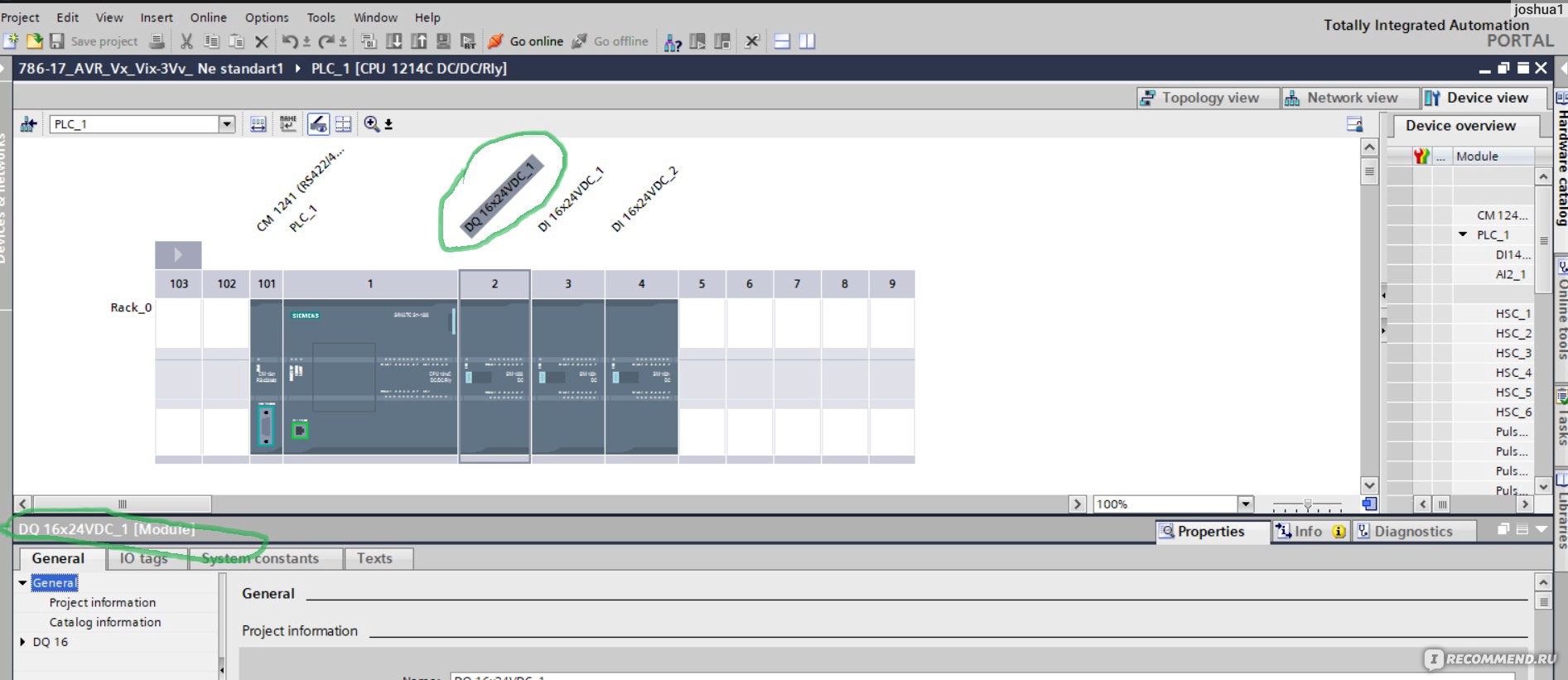
Task: Click the New project toolbar icon
Action: pyautogui.click(x=11, y=41)
